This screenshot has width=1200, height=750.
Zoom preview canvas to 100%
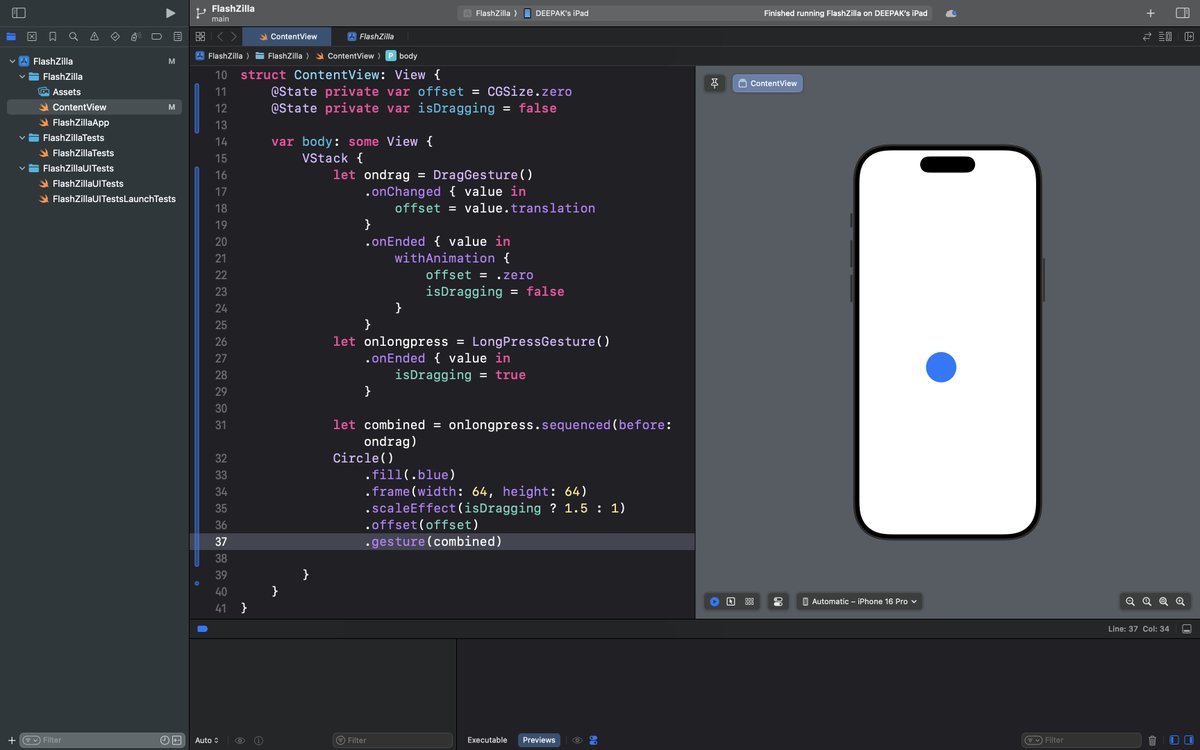(1147, 602)
